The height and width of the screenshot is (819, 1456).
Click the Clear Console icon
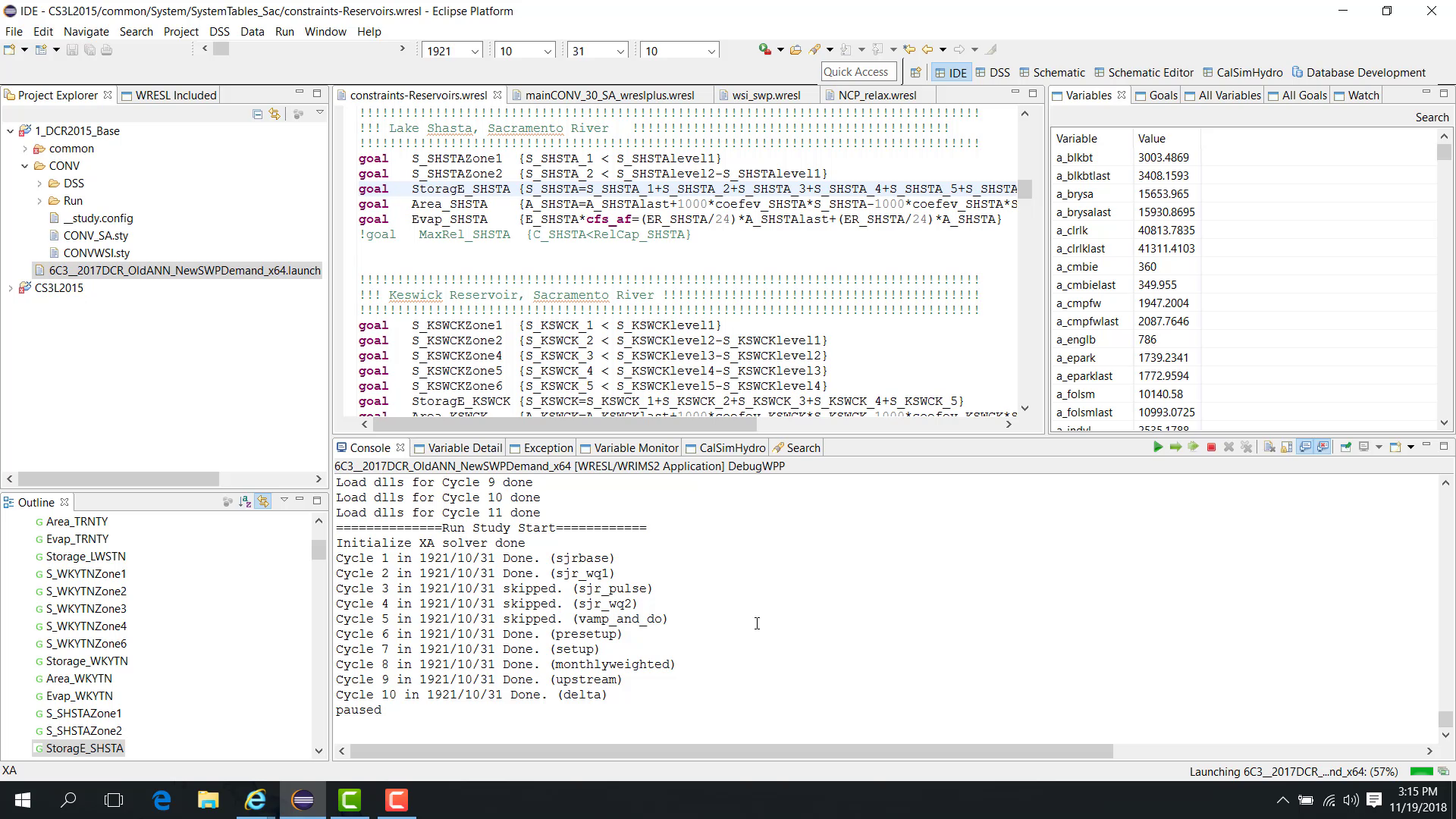[x=1269, y=447]
